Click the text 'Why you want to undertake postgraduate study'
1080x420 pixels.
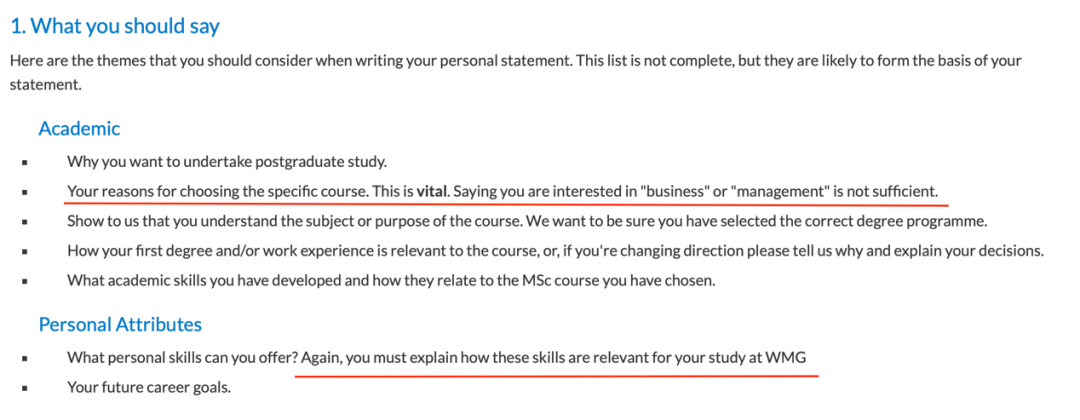(x=227, y=162)
